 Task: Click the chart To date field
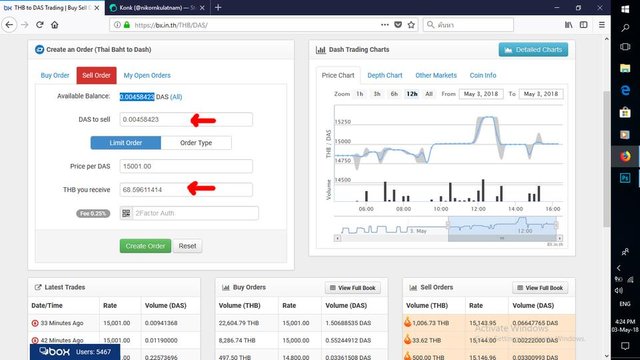(541, 94)
